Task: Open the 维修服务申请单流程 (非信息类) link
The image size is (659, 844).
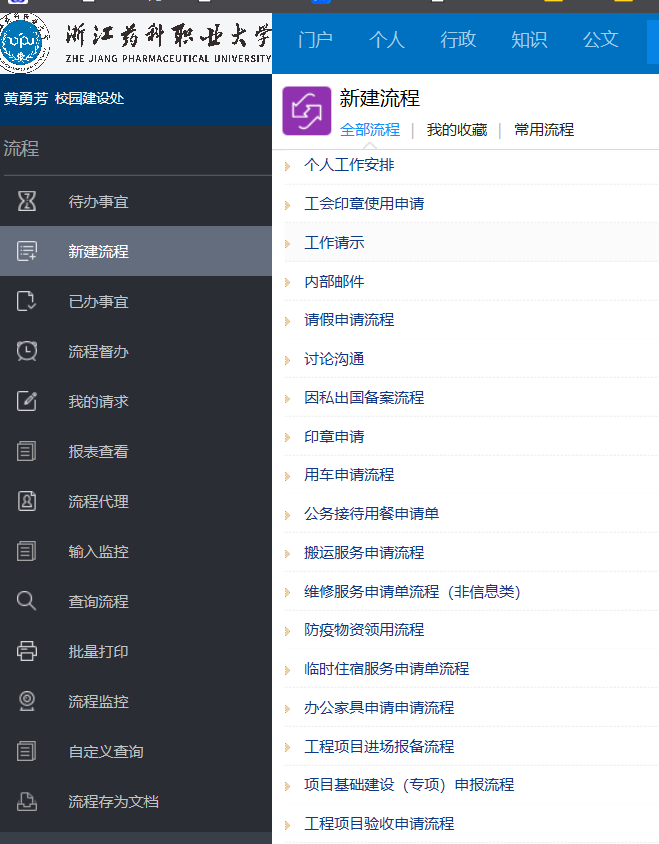Action: tap(412, 592)
